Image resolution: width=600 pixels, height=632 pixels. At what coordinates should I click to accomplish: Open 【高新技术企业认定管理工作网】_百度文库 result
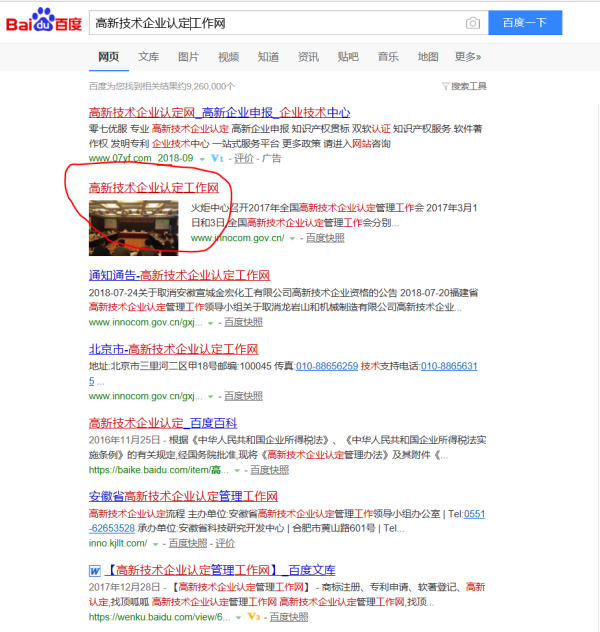tap(220, 570)
